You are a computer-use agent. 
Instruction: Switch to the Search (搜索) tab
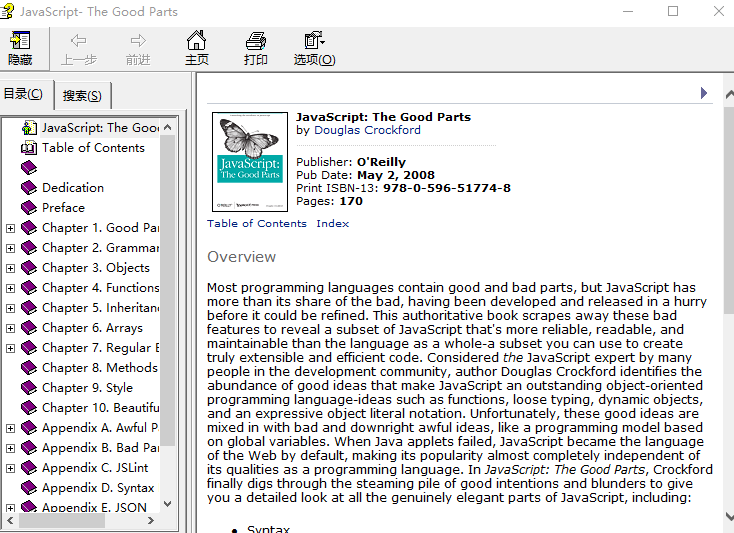[82, 96]
